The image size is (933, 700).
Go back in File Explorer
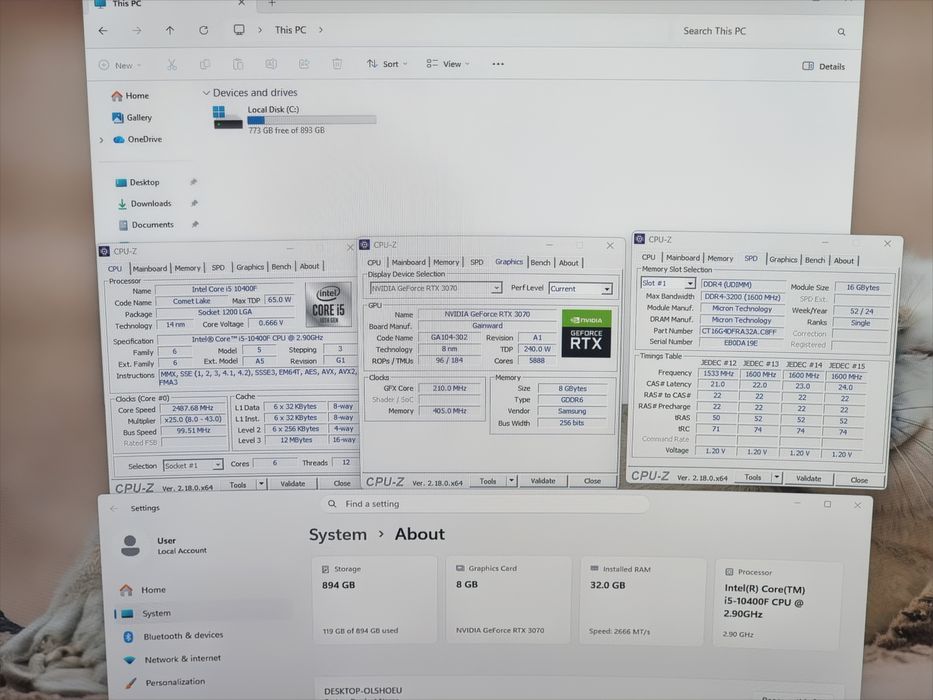[103, 30]
